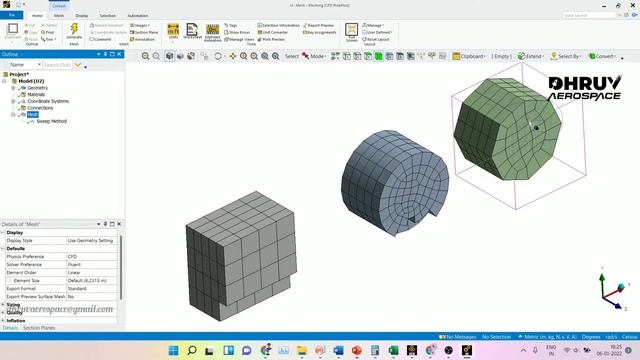Open Excel from the taskbar
The width and height of the screenshot is (640, 360).
point(393,350)
